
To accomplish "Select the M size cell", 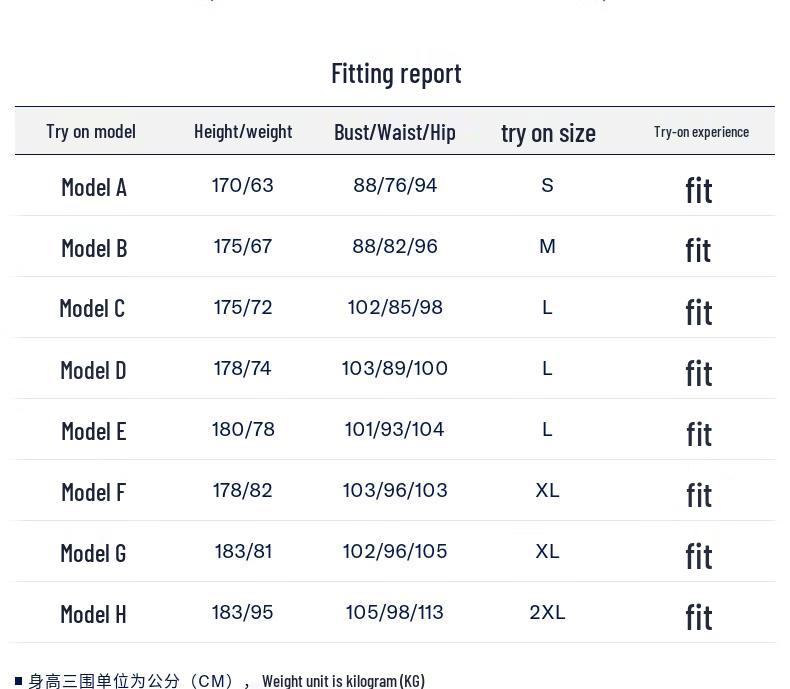I will (547, 247).
